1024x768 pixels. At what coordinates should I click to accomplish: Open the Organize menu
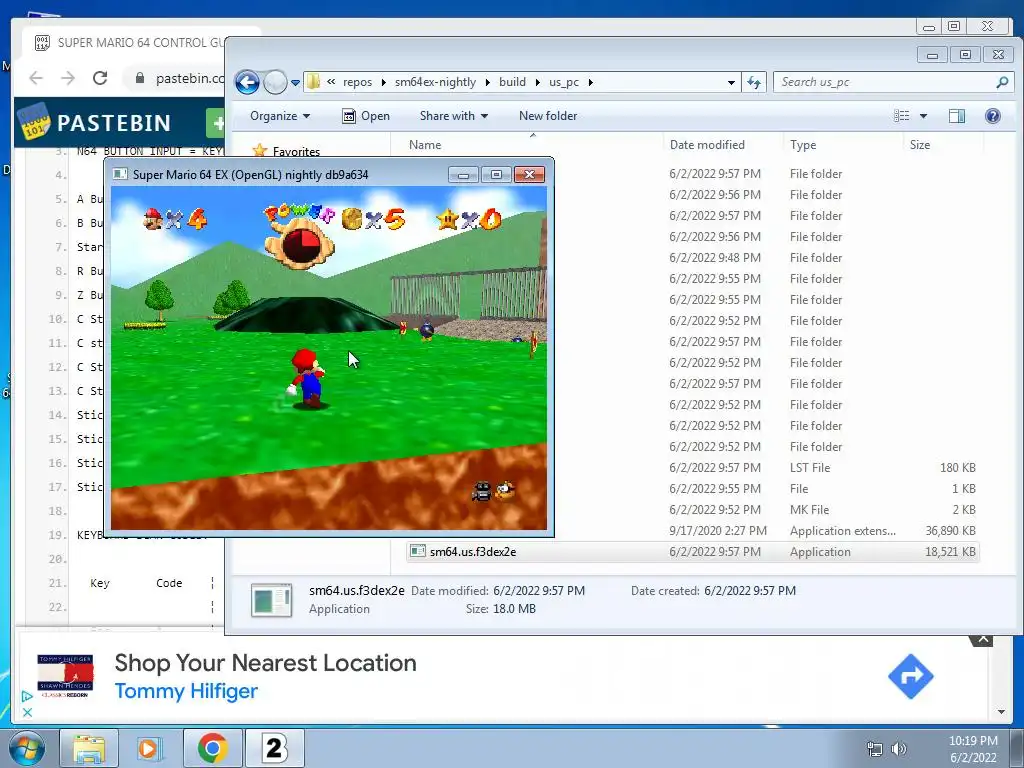280,116
